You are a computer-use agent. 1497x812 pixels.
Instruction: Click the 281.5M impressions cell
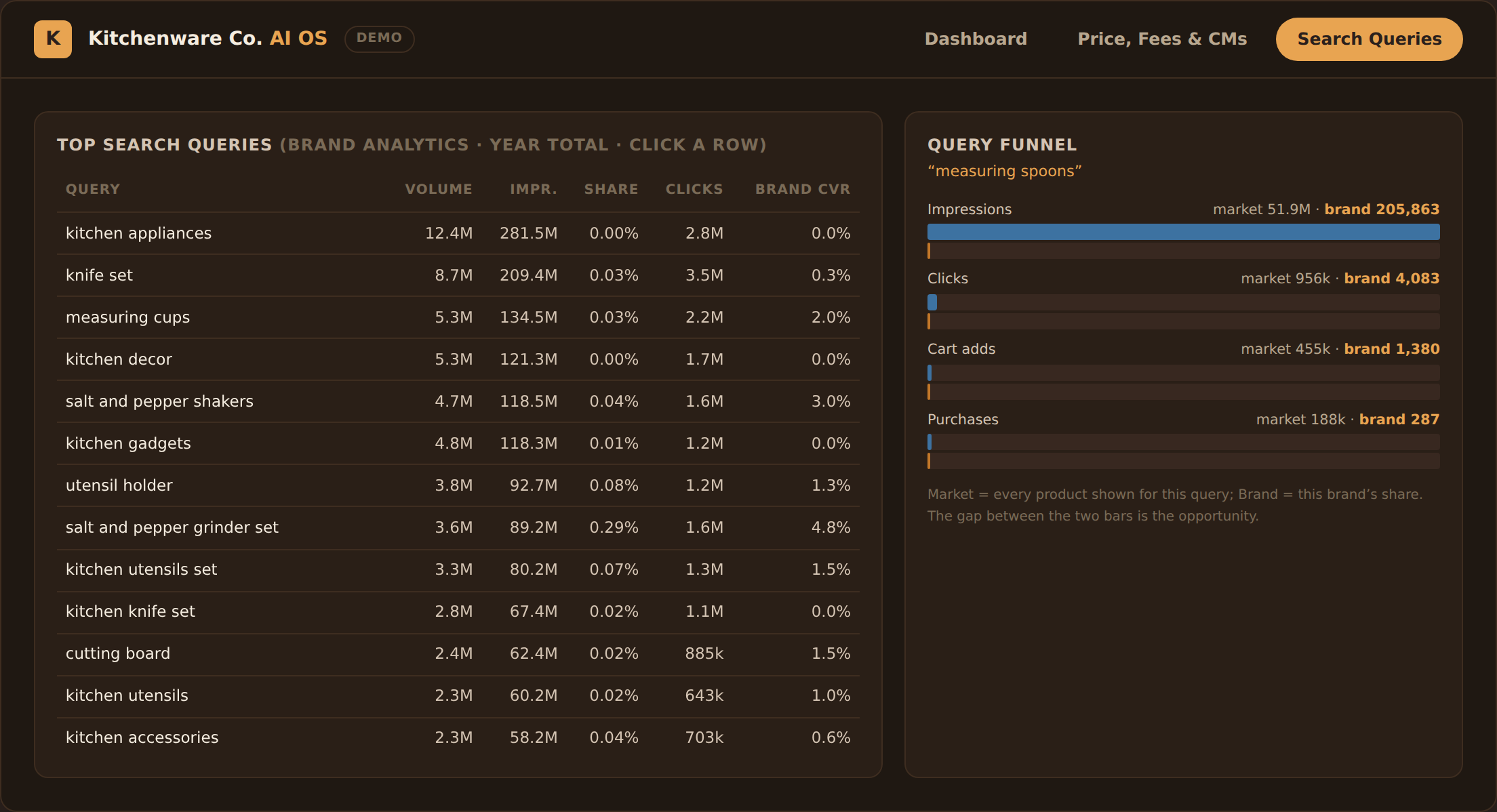529,233
